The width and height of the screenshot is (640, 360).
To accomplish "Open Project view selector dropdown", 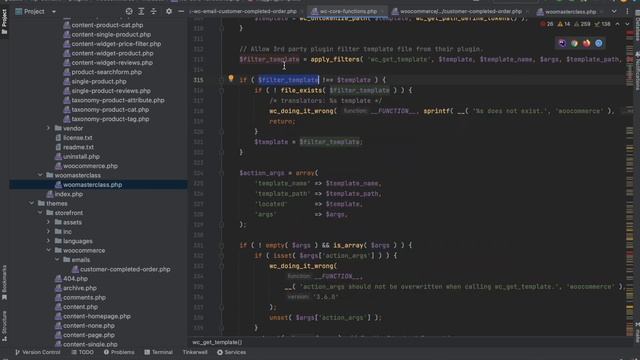I will click(x=53, y=12).
